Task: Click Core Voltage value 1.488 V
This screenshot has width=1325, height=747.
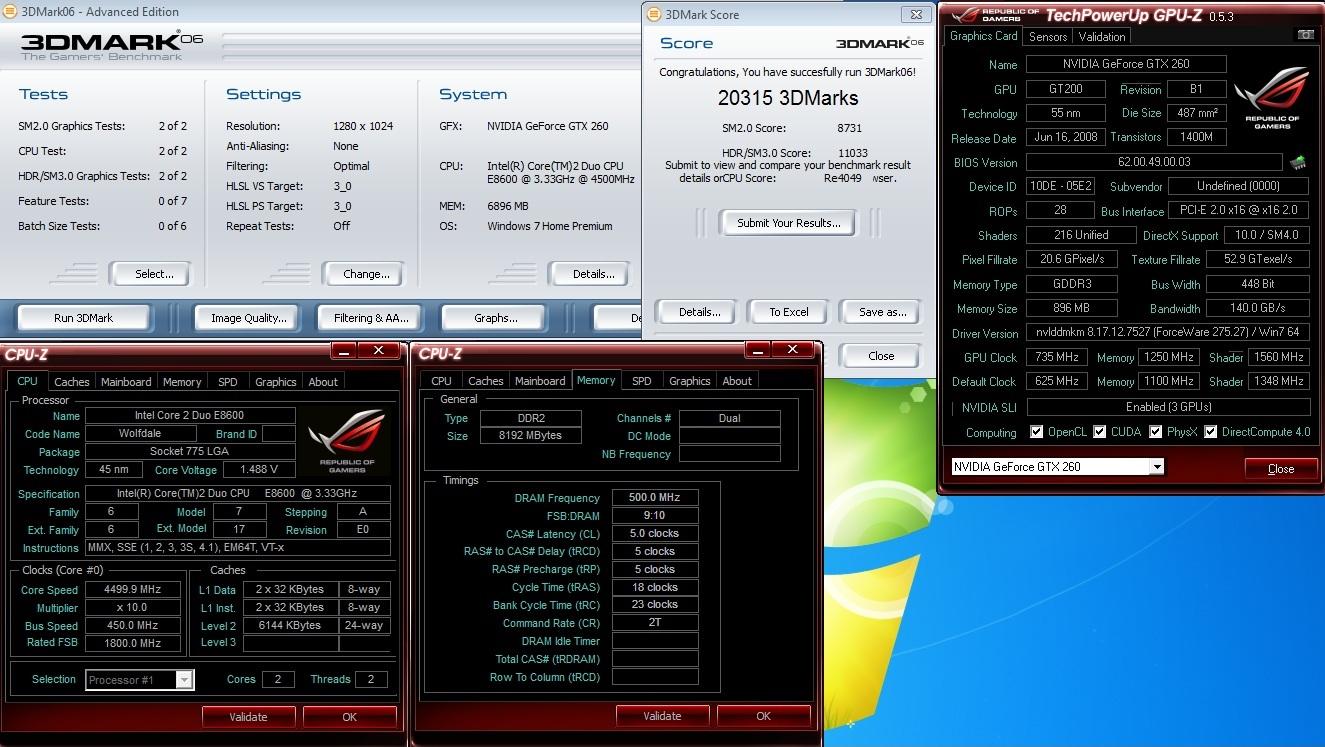Action: click(x=258, y=469)
